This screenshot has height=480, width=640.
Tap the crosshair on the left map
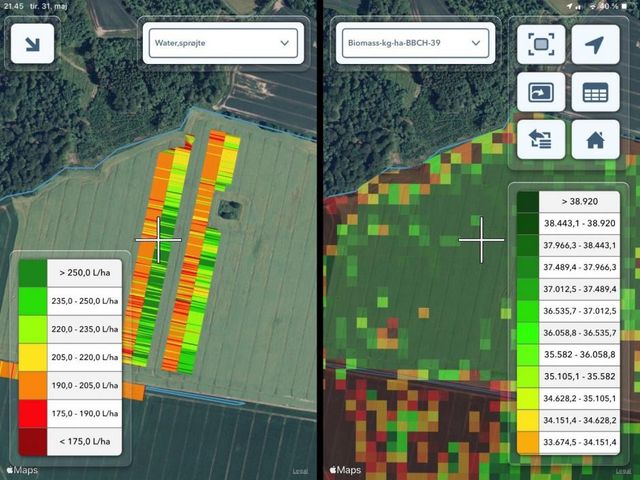coord(158,240)
